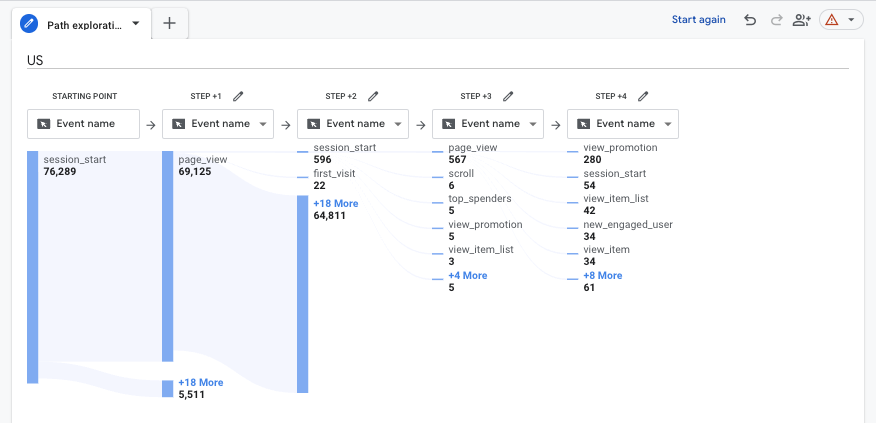The width and height of the screenshot is (876, 423).
Task: Edit STEP +1 with pencil icon
Action: pyautogui.click(x=238, y=96)
